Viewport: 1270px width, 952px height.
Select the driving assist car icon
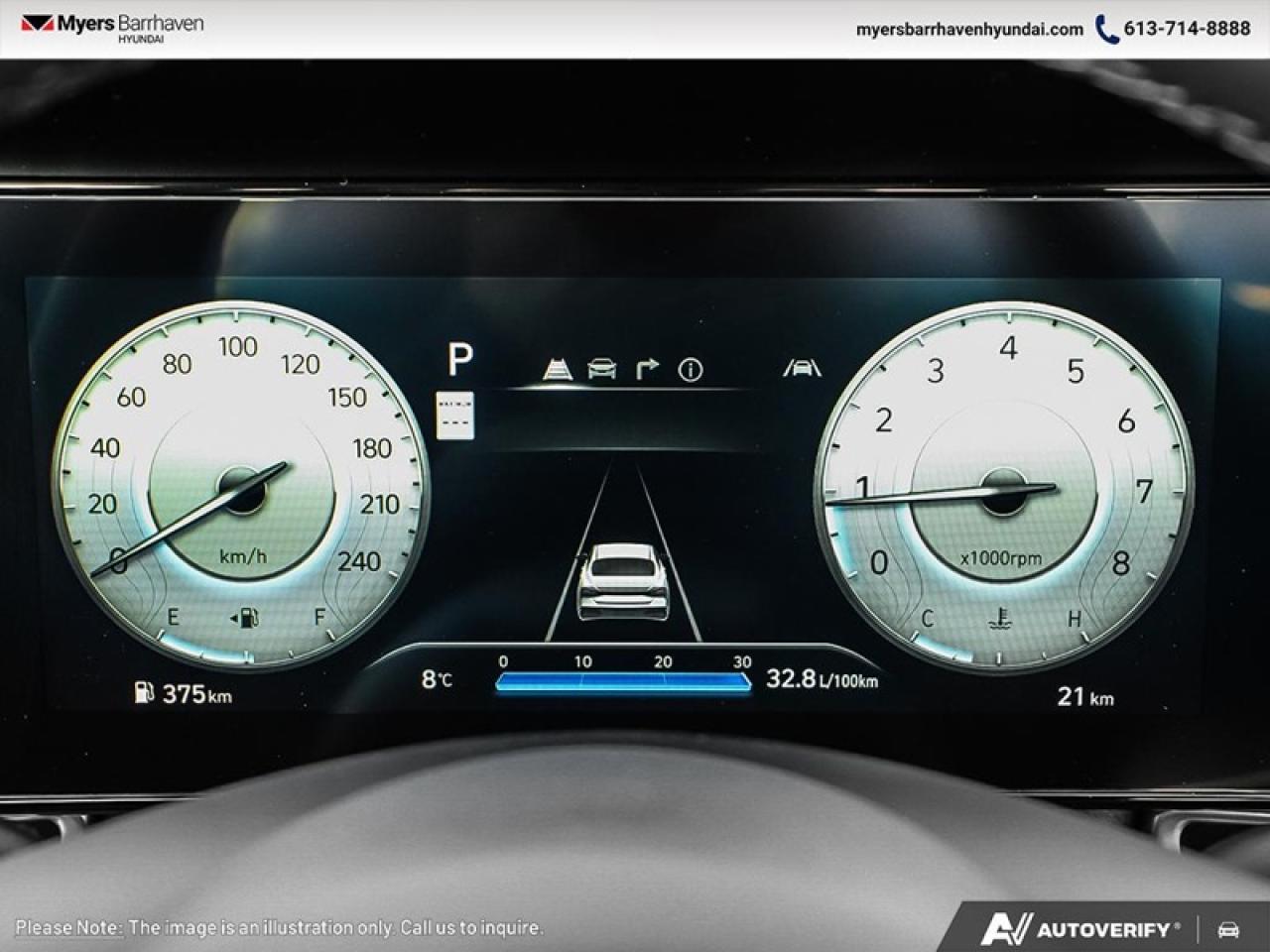(601, 369)
